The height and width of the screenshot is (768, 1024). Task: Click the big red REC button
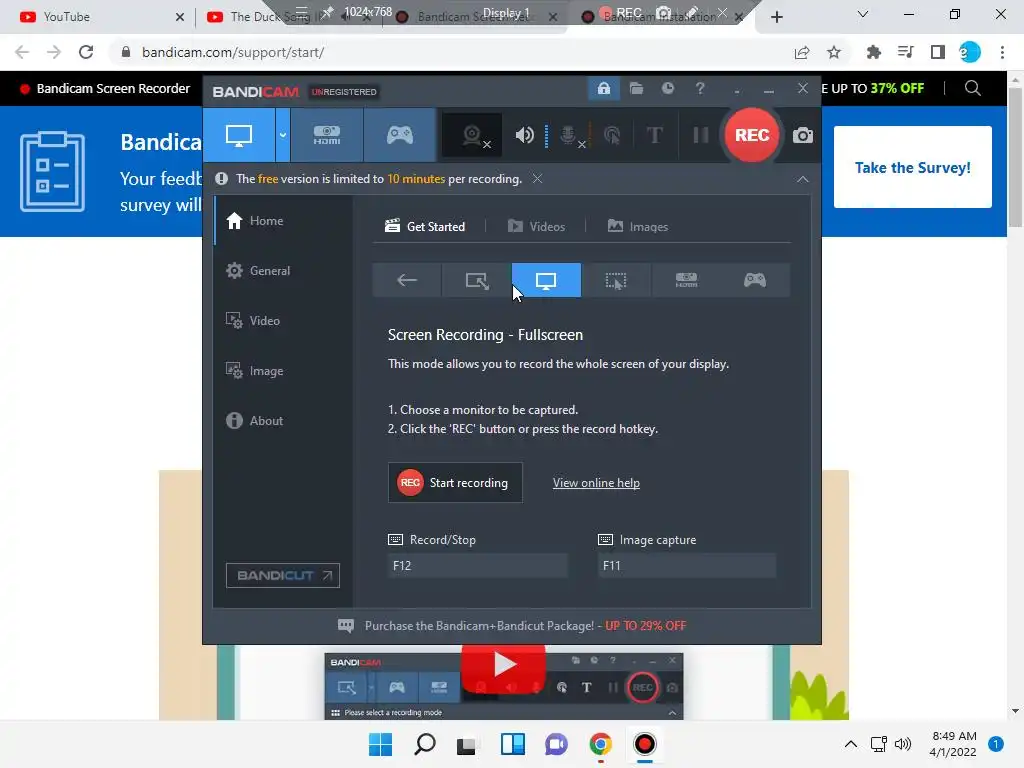pos(752,135)
